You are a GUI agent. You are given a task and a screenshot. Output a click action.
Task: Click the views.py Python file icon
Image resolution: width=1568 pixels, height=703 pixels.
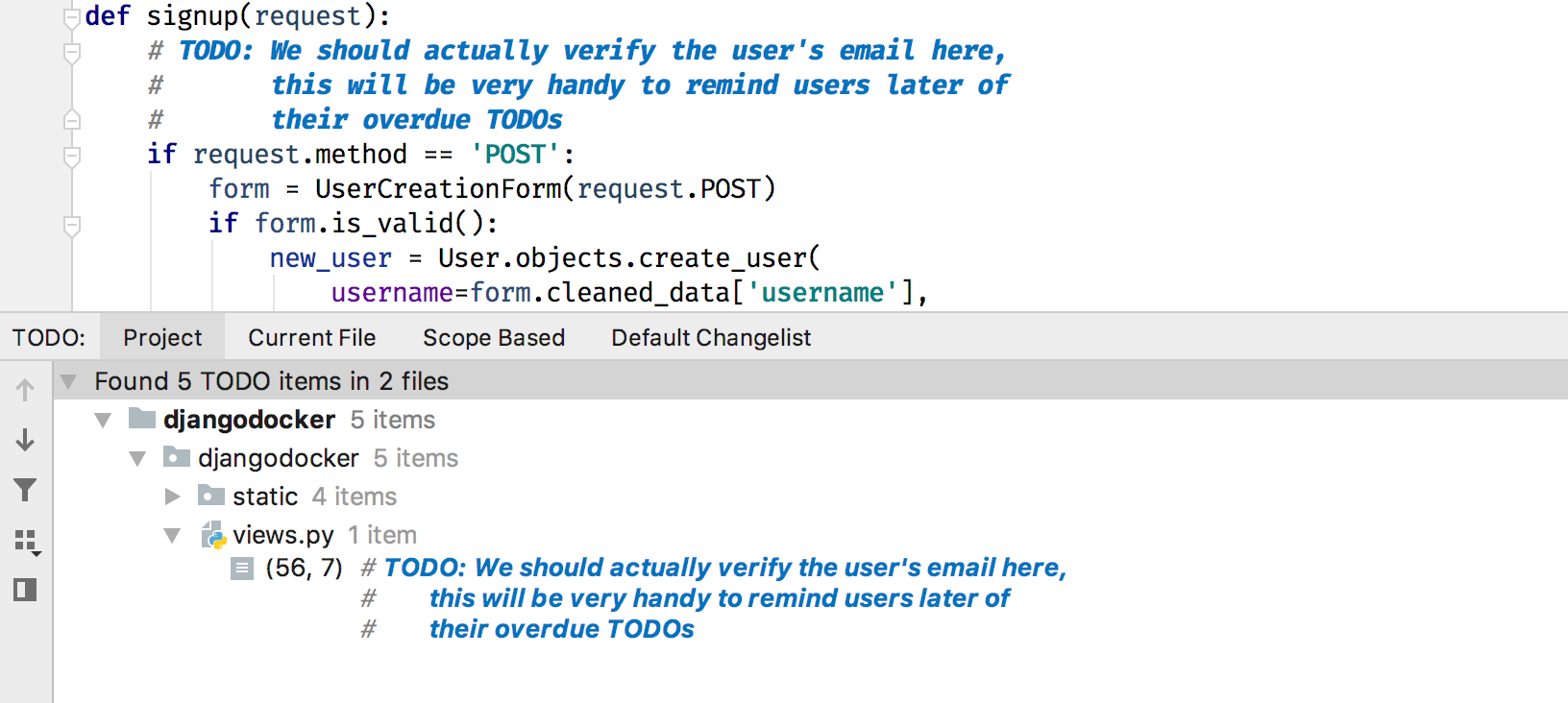pos(213,535)
